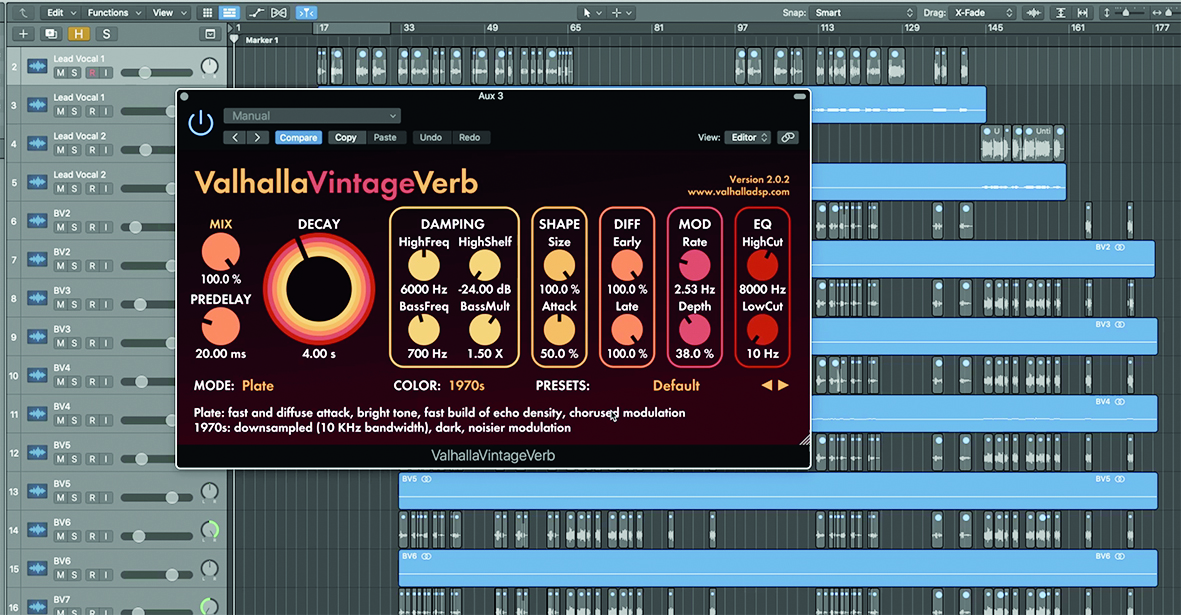The width and height of the screenshot is (1181, 615).
Task: Click the volume slider on track 2
Action: click(156, 73)
